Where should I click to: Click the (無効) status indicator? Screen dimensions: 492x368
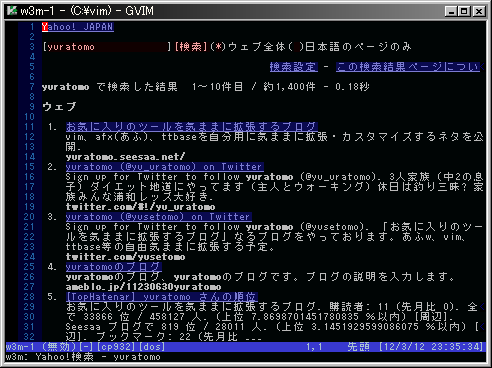coord(59,347)
